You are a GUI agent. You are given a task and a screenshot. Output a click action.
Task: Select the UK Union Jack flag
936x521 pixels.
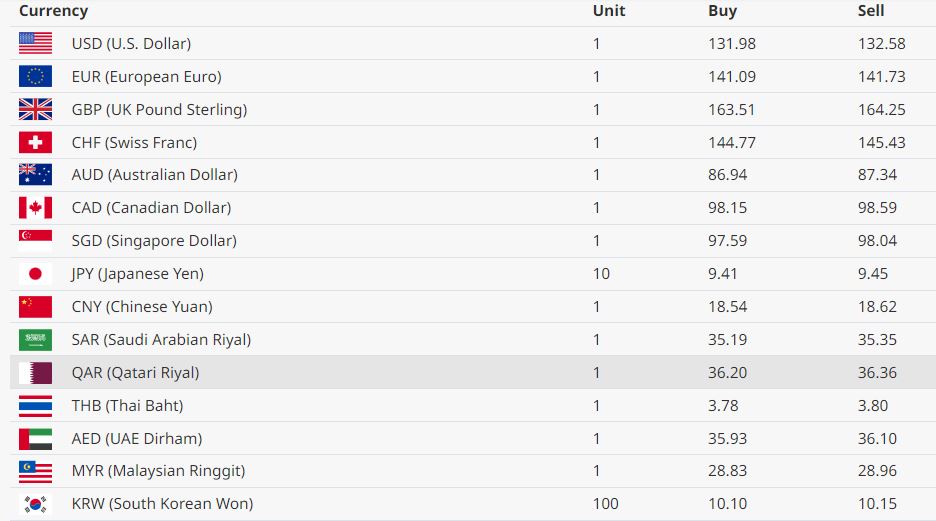[x=35, y=109]
